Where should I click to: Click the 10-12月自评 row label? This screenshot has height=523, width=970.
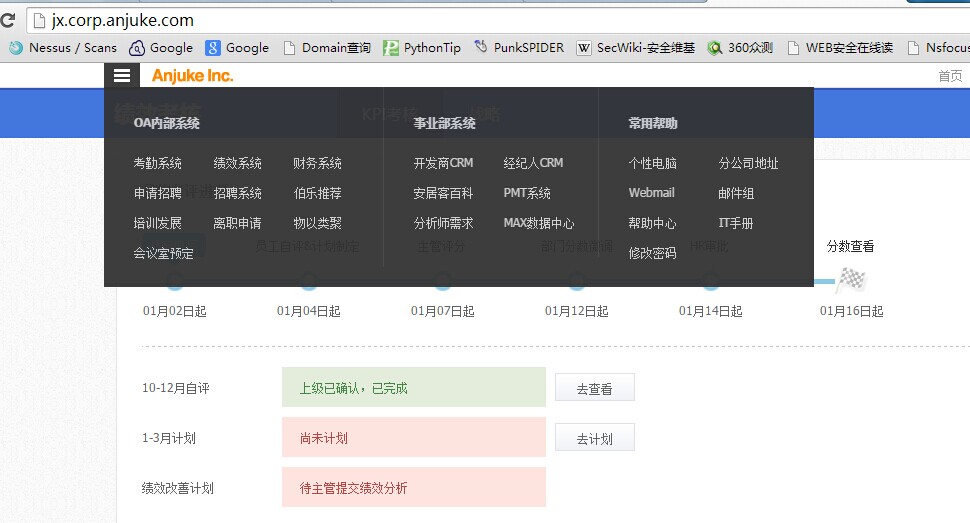[176, 388]
